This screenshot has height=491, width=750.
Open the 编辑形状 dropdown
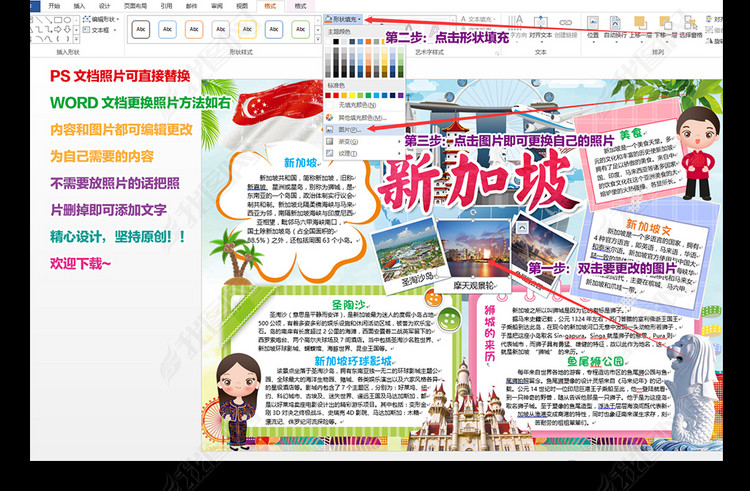[x=101, y=19]
